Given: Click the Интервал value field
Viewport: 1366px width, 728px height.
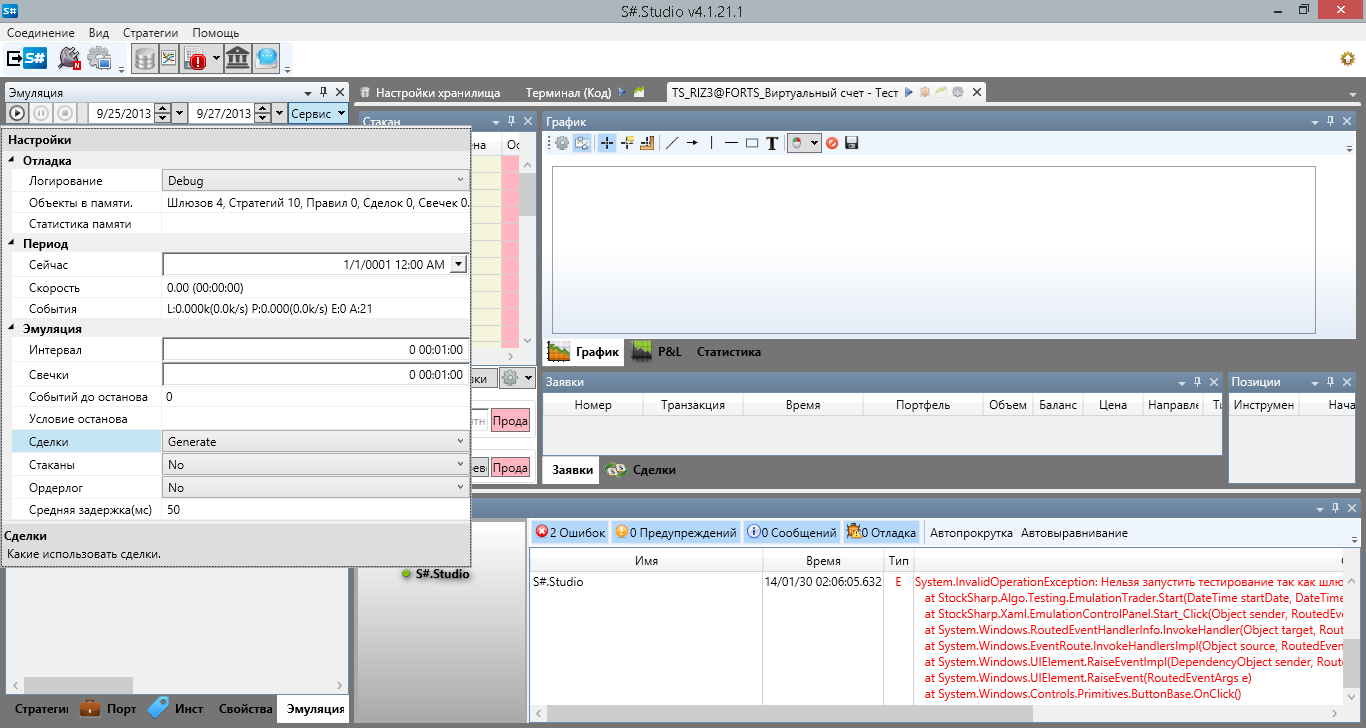Looking at the screenshot, I should point(316,350).
